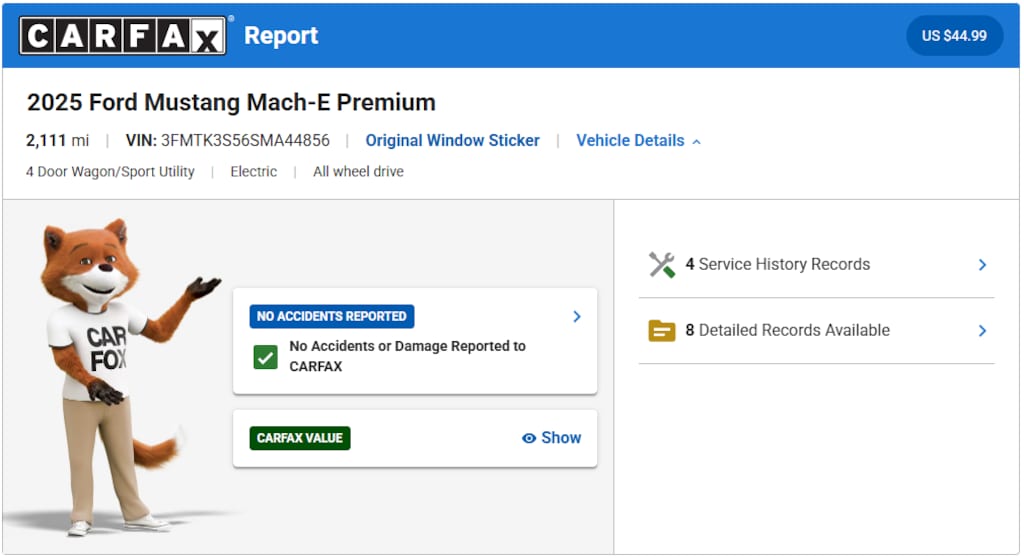The image size is (1024, 559).
Task: Expand the Service History Records chevron
Action: coord(982,264)
